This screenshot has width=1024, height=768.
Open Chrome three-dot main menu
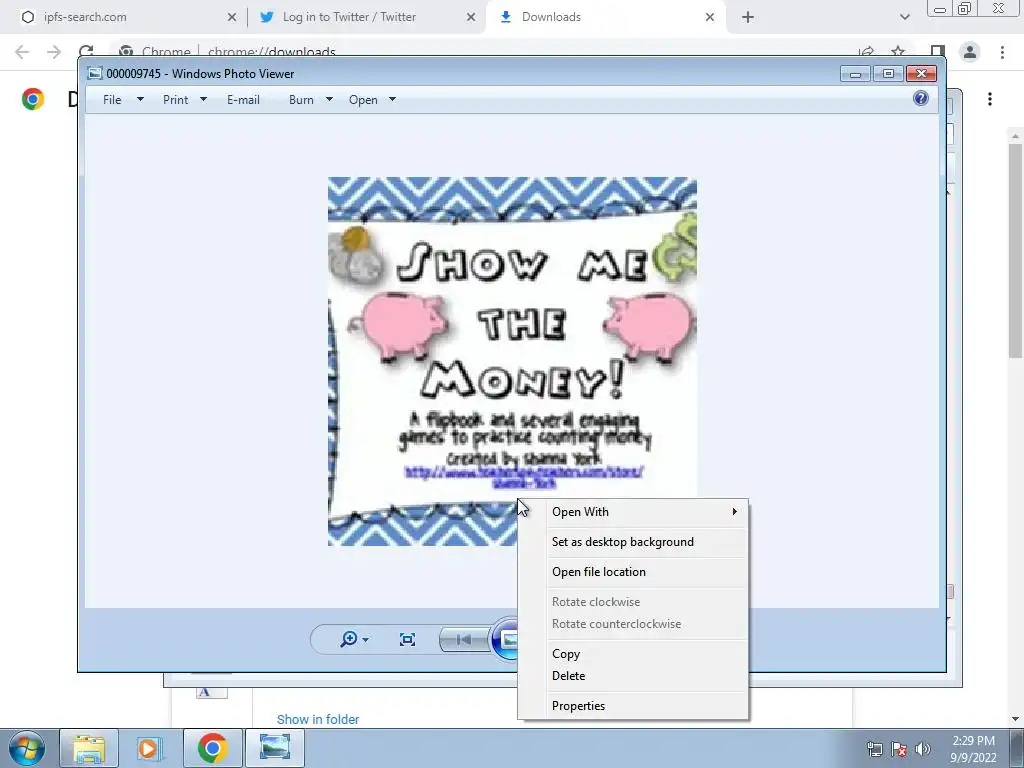[1002, 52]
